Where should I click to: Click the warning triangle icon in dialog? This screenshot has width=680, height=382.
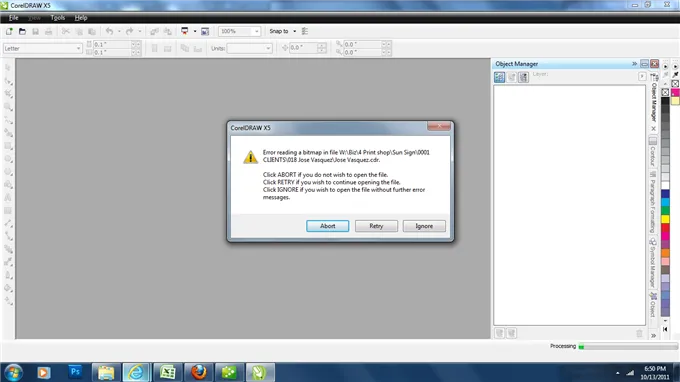250,157
